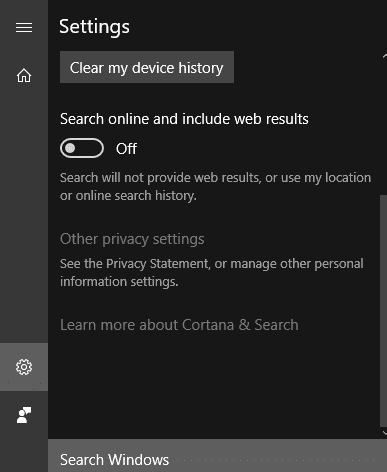This screenshot has height=472, width=387.
Task: Click scrollbar up arrow
Action: (x=385, y=56)
